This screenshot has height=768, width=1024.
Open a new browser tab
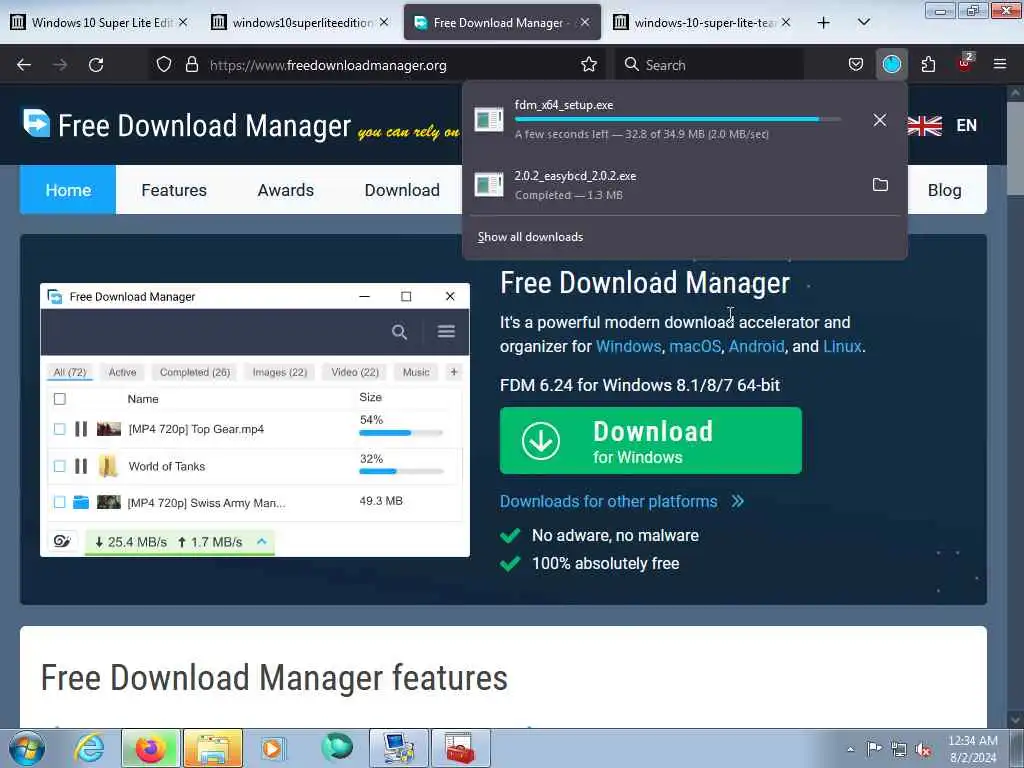(x=824, y=23)
